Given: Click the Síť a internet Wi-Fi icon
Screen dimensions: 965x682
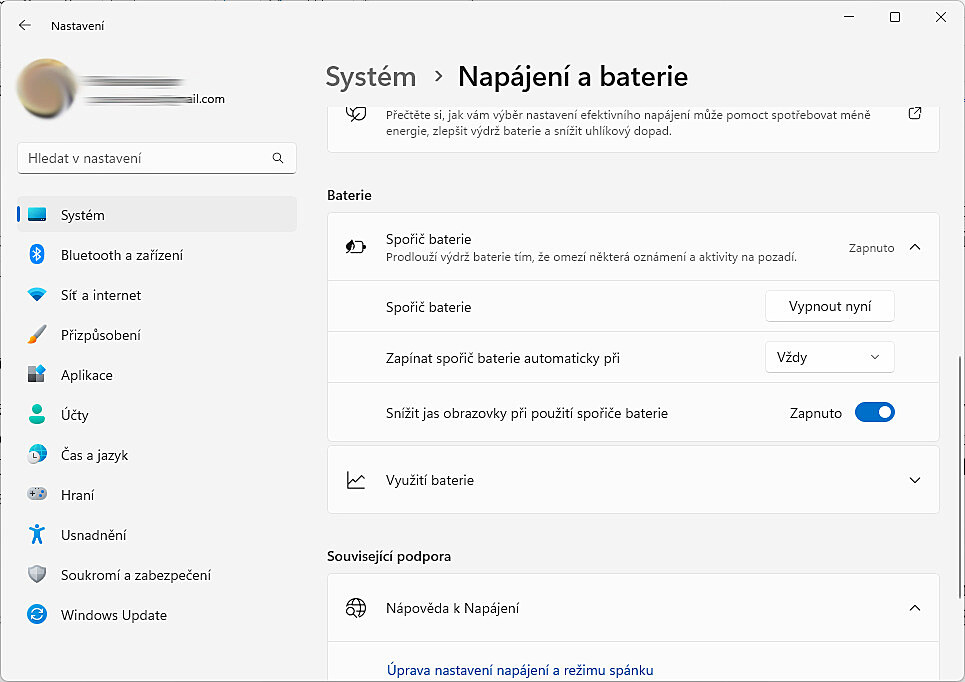Looking at the screenshot, I should pos(37,295).
